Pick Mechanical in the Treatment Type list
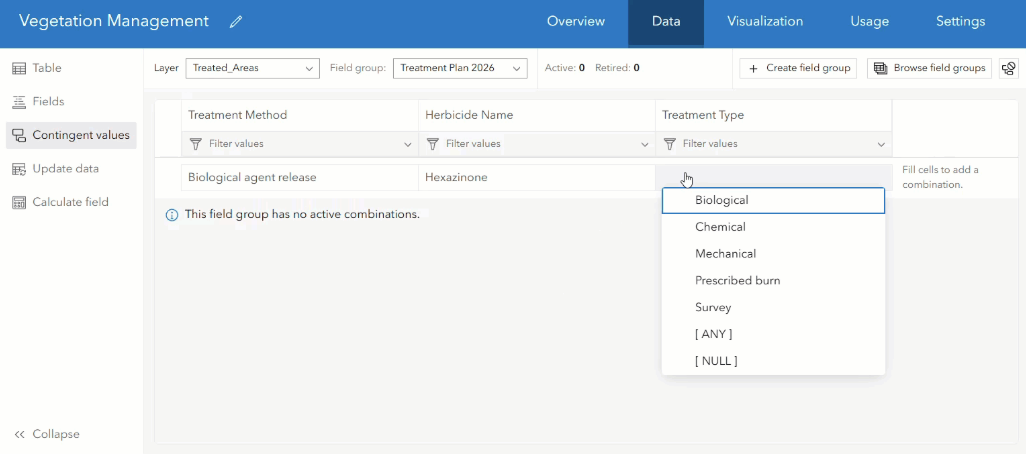 point(773,254)
